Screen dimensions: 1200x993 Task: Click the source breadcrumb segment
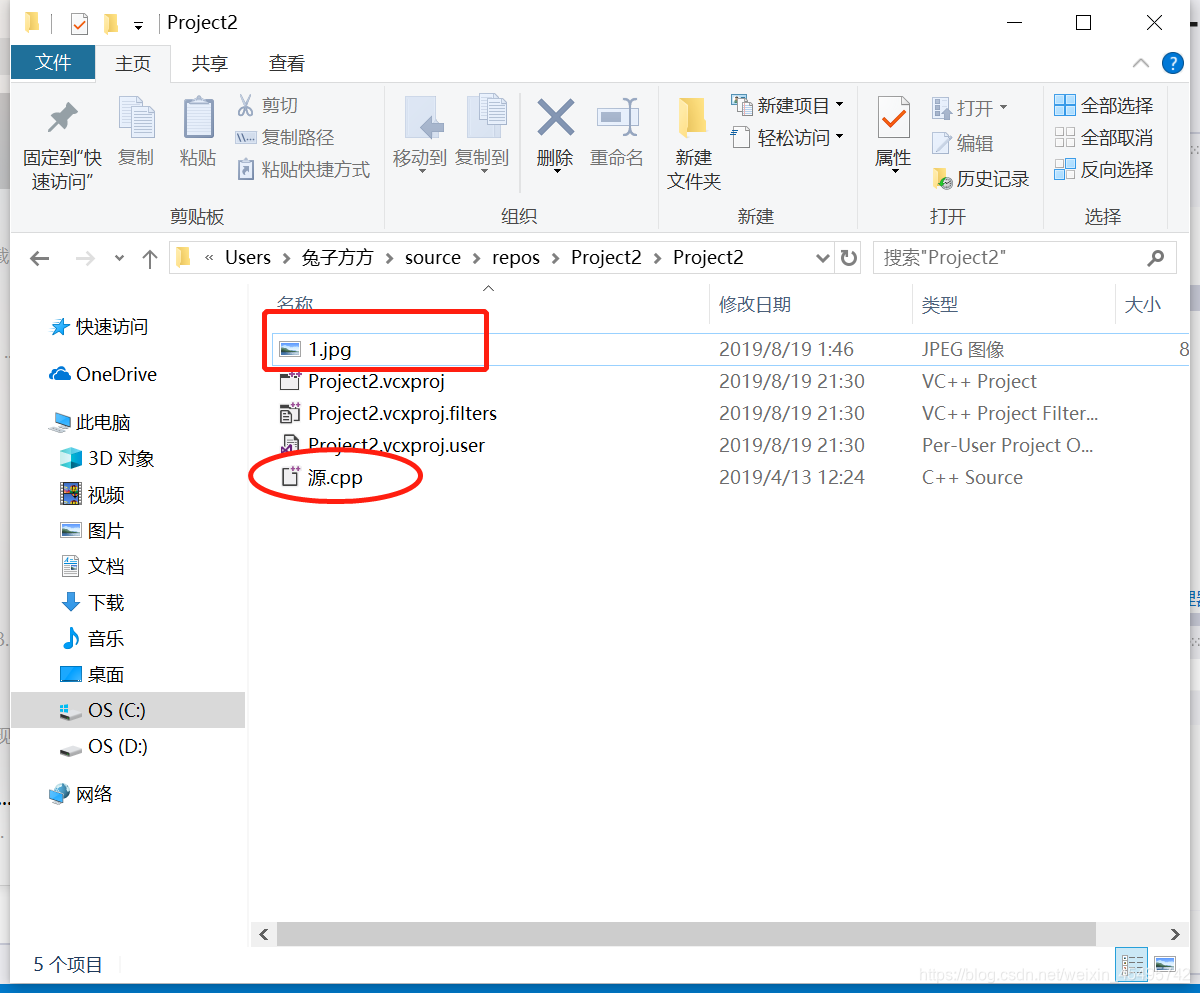point(433,258)
